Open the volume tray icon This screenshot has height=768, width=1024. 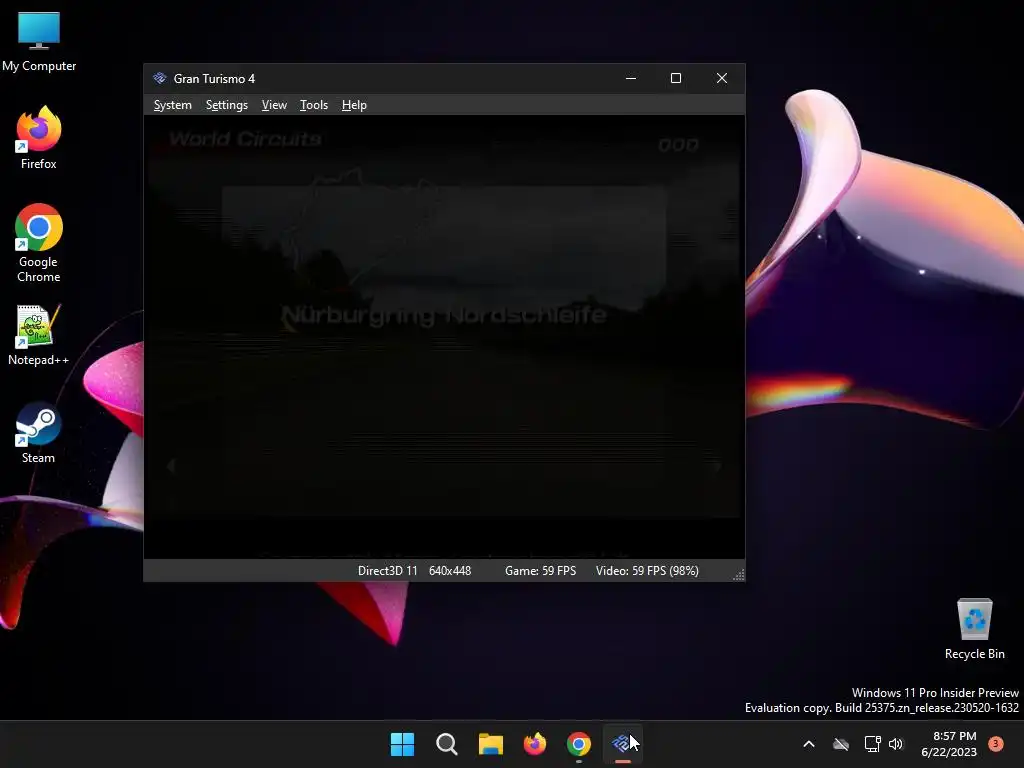click(x=896, y=744)
